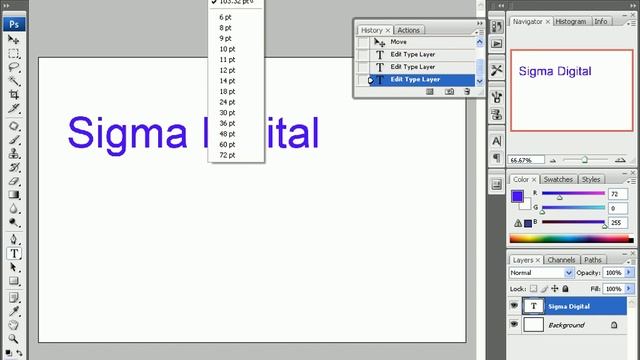Select the Rectangular Marquee tool
This screenshot has height=360, width=640.
[13, 53]
